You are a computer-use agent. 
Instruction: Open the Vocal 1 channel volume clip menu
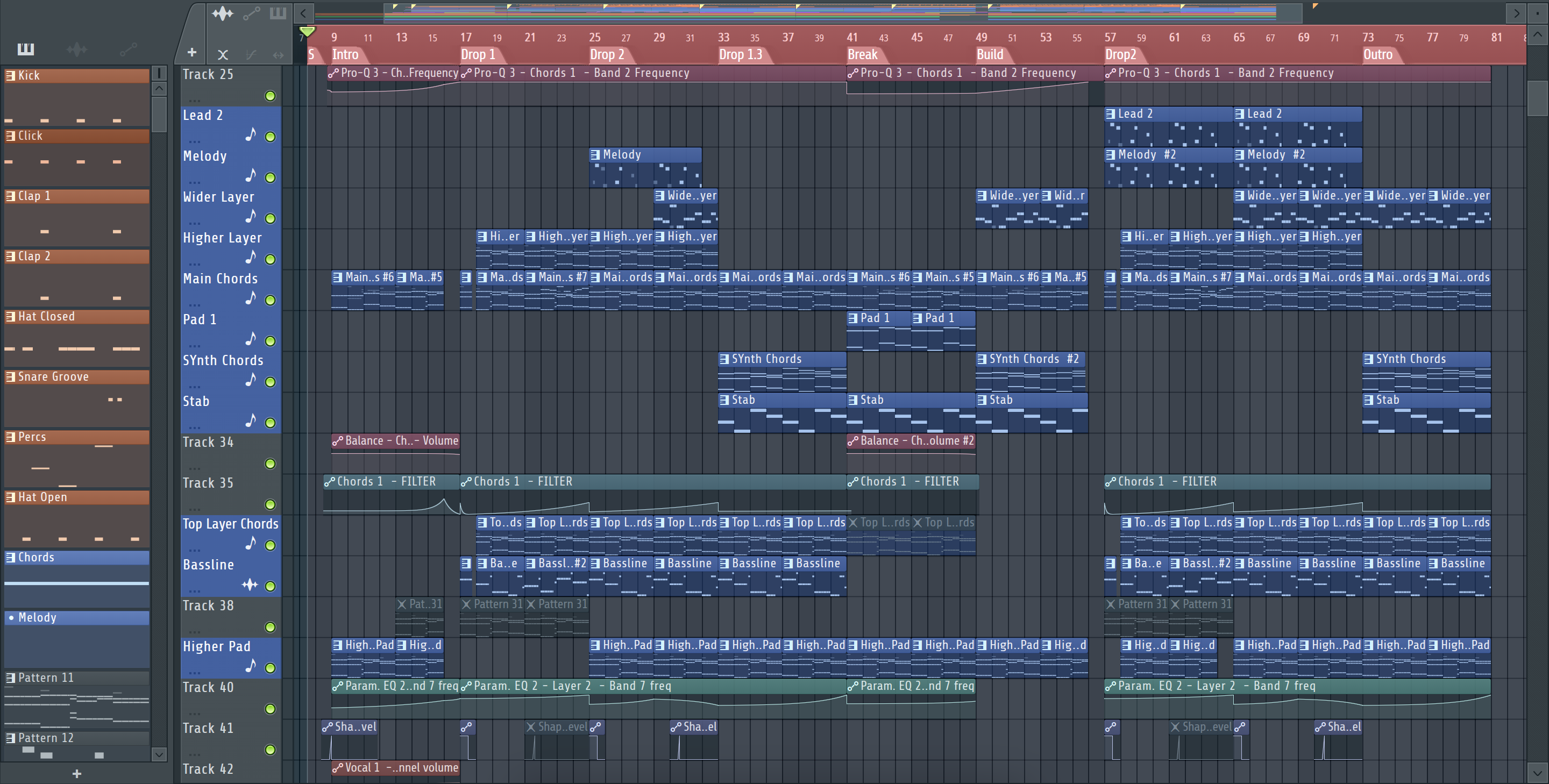pos(338,768)
